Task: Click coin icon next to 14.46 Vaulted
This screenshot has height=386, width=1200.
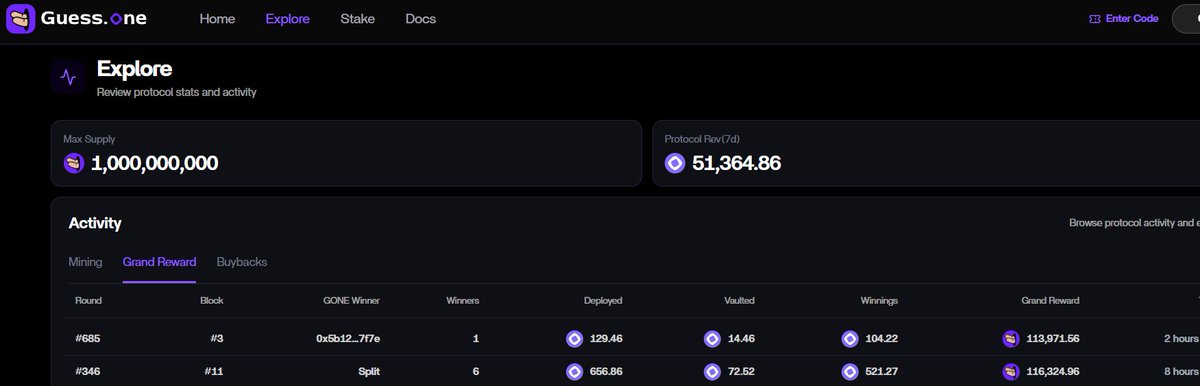Action: pos(712,339)
